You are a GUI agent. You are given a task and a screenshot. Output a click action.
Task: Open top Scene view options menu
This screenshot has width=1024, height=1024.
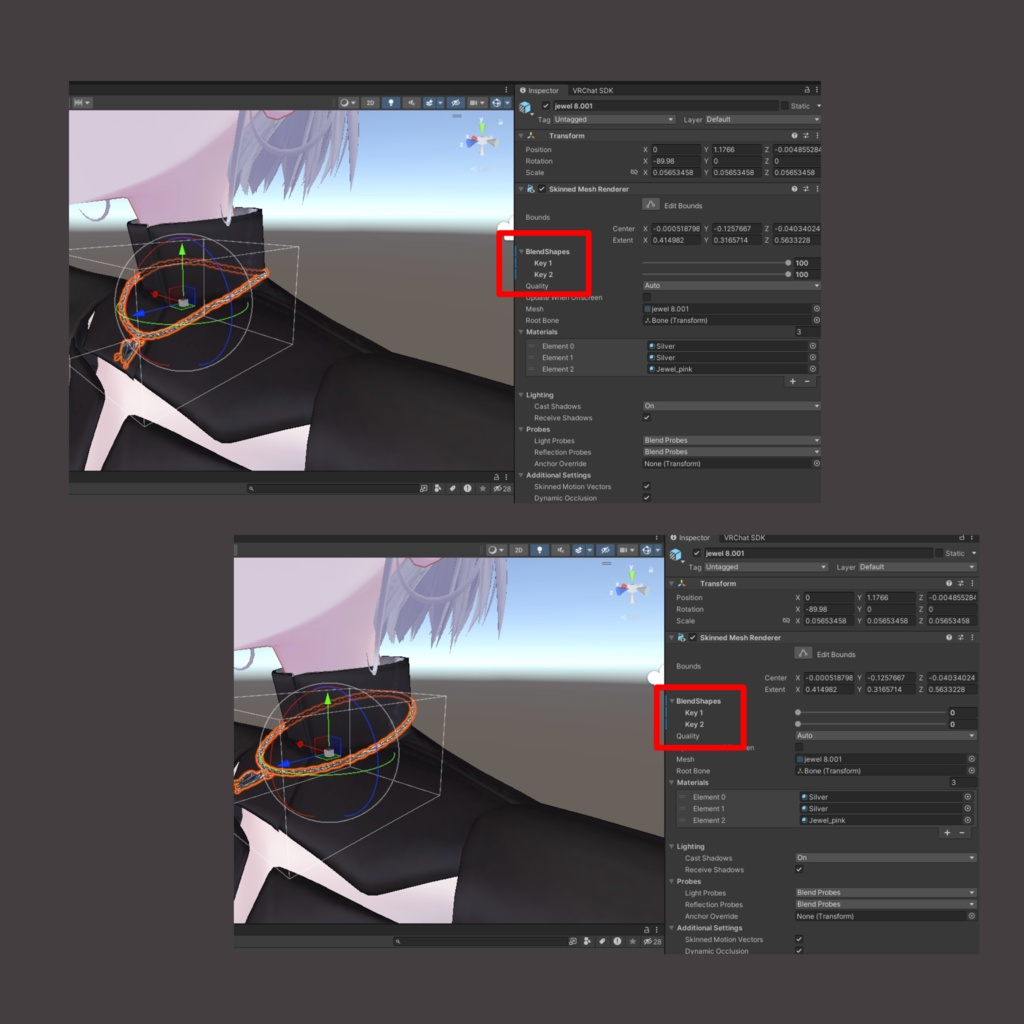click(506, 89)
